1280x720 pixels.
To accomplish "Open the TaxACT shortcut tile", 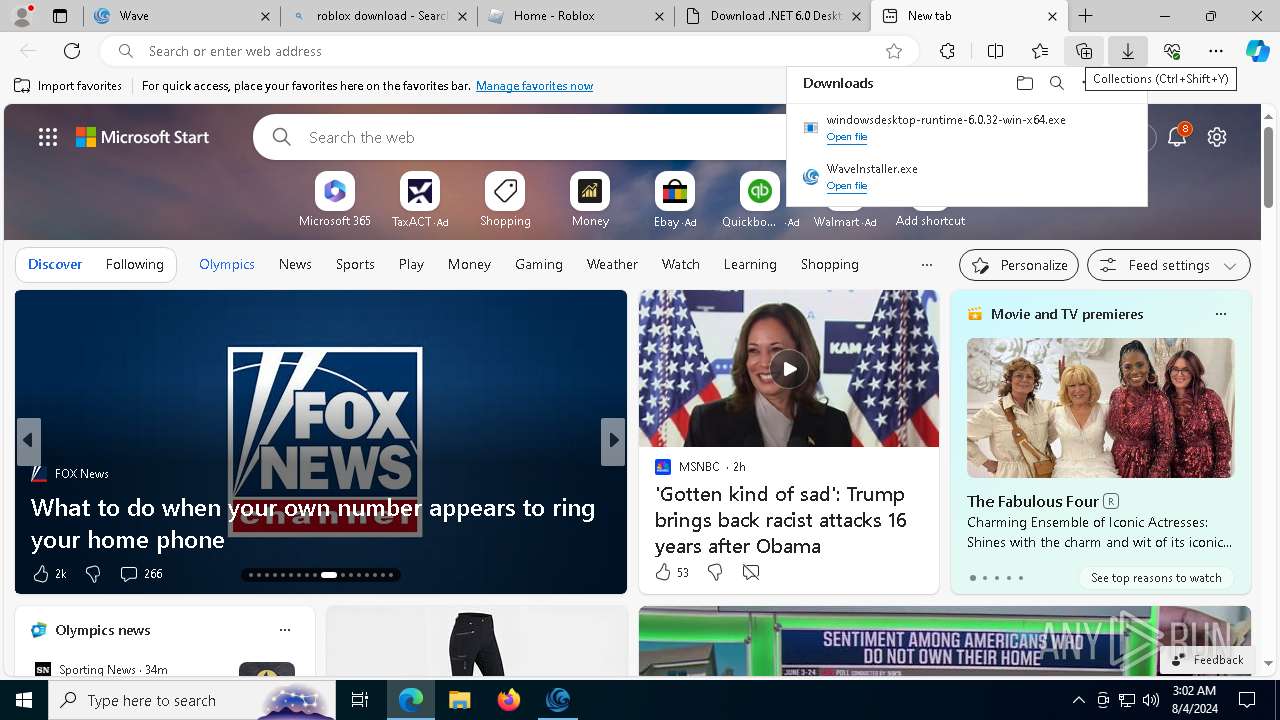I will 420,199.
